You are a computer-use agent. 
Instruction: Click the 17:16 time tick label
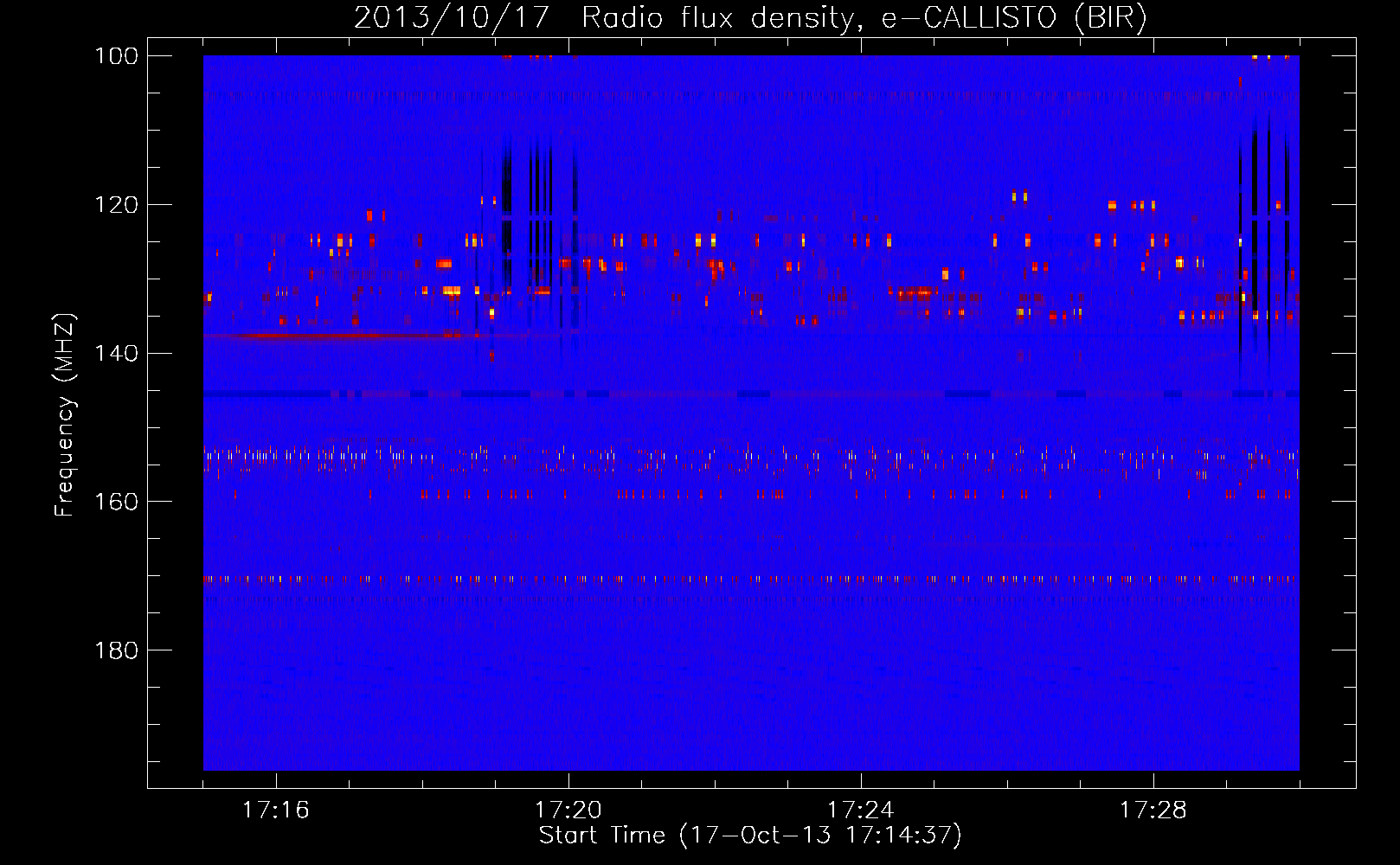[x=276, y=811]
